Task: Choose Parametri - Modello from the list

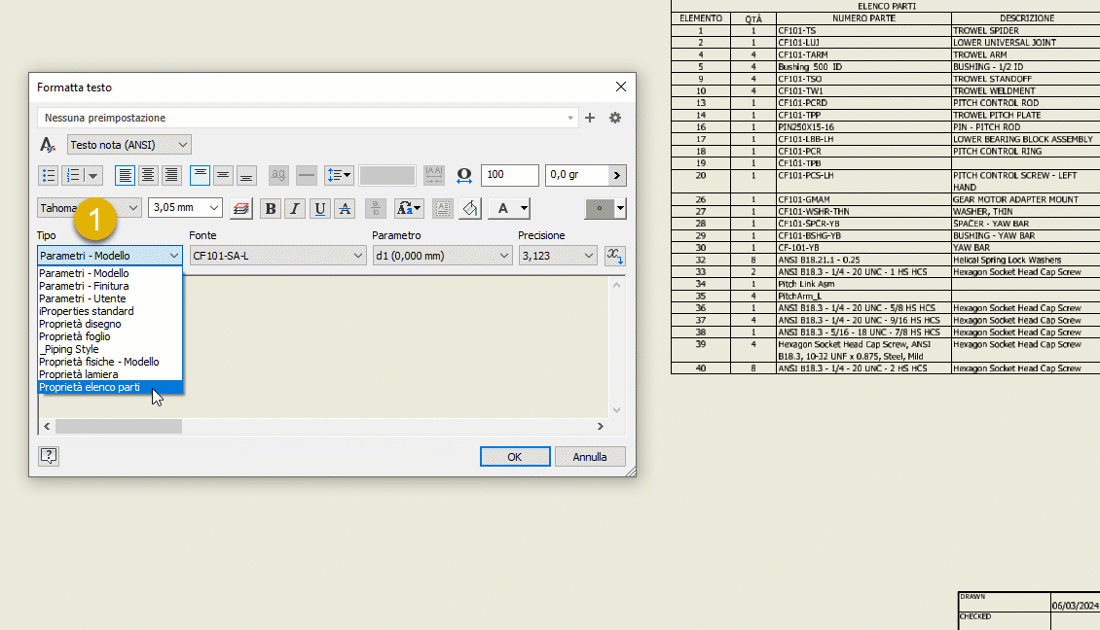Action: coord(109,274)
